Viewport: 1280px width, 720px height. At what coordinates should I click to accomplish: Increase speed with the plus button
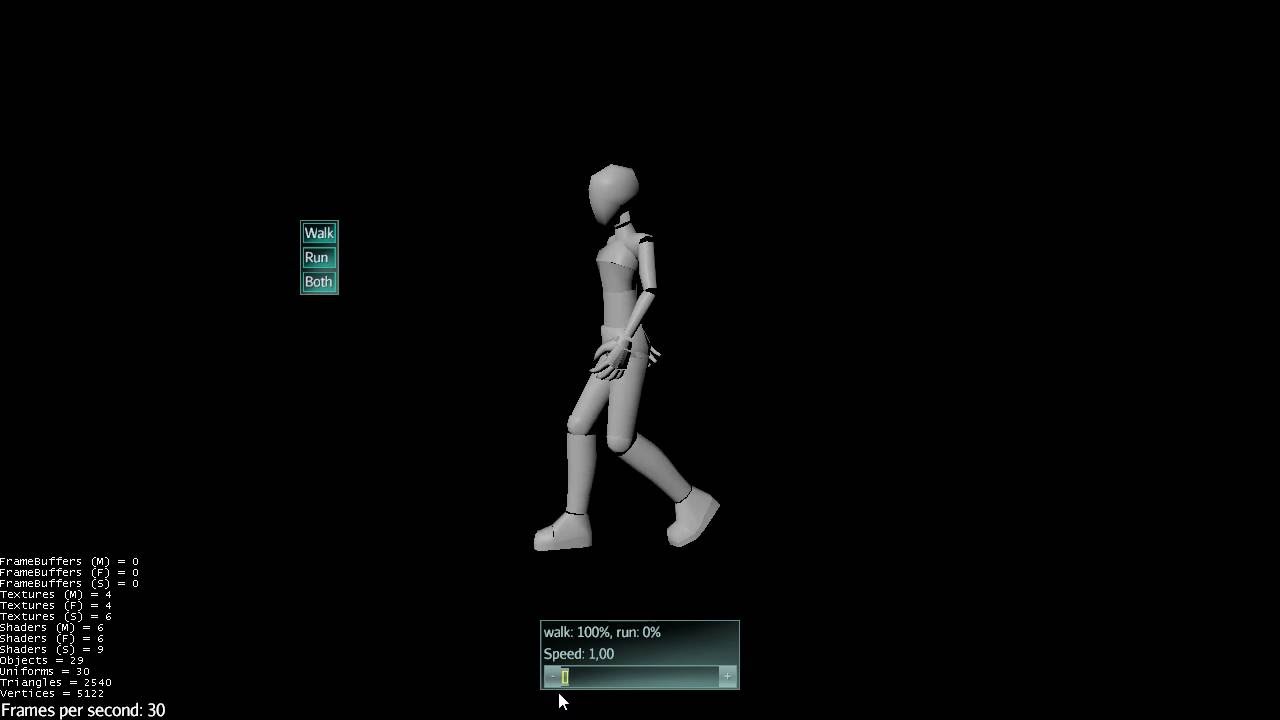point(727,677)
